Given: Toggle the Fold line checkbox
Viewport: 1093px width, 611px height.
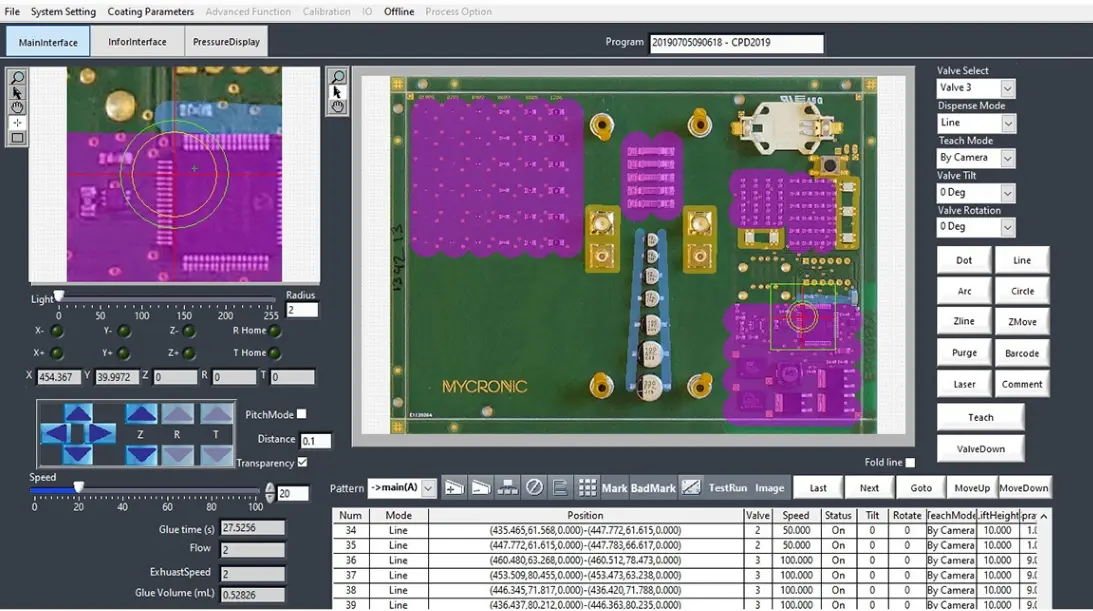Looking at the screenshot, I should [910, 463].
